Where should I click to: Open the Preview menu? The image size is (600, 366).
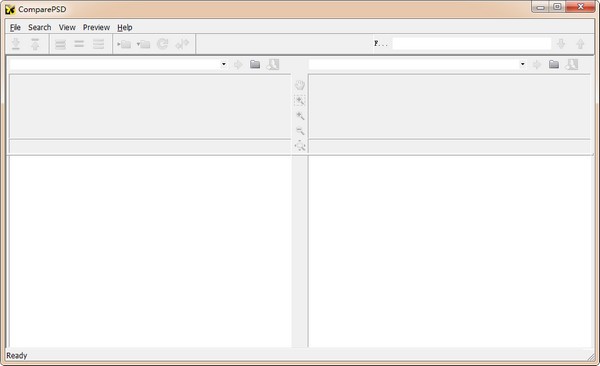(x=96, y=27)
